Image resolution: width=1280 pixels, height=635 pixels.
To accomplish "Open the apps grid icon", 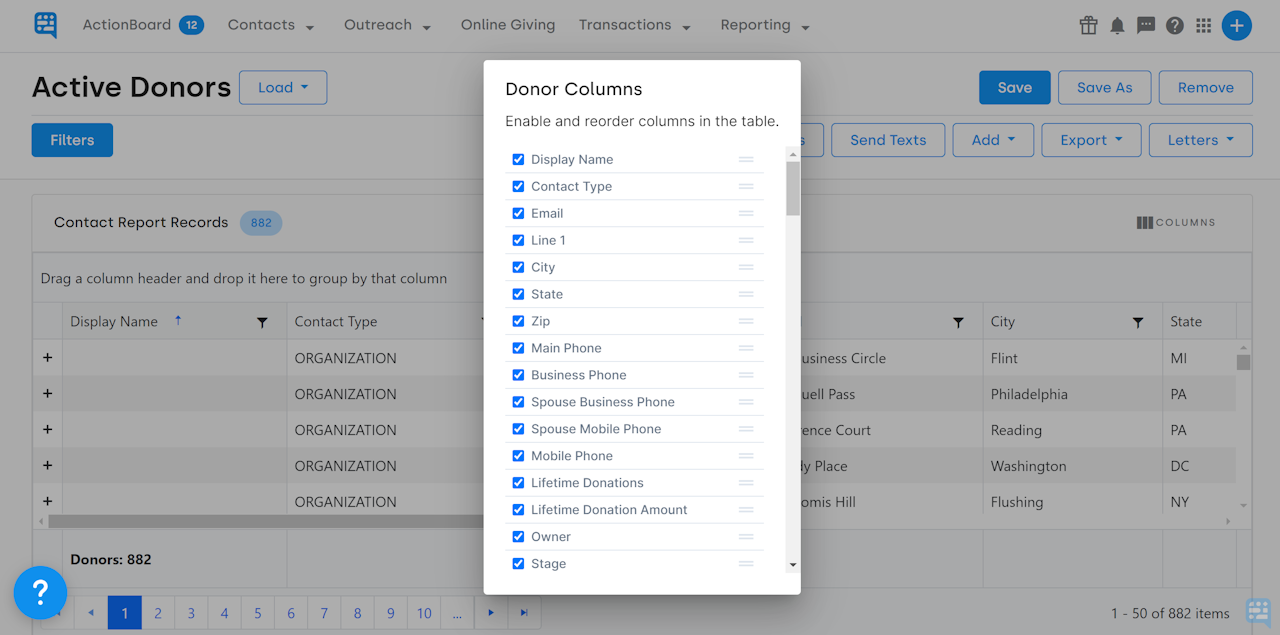I will point(1204,25).
